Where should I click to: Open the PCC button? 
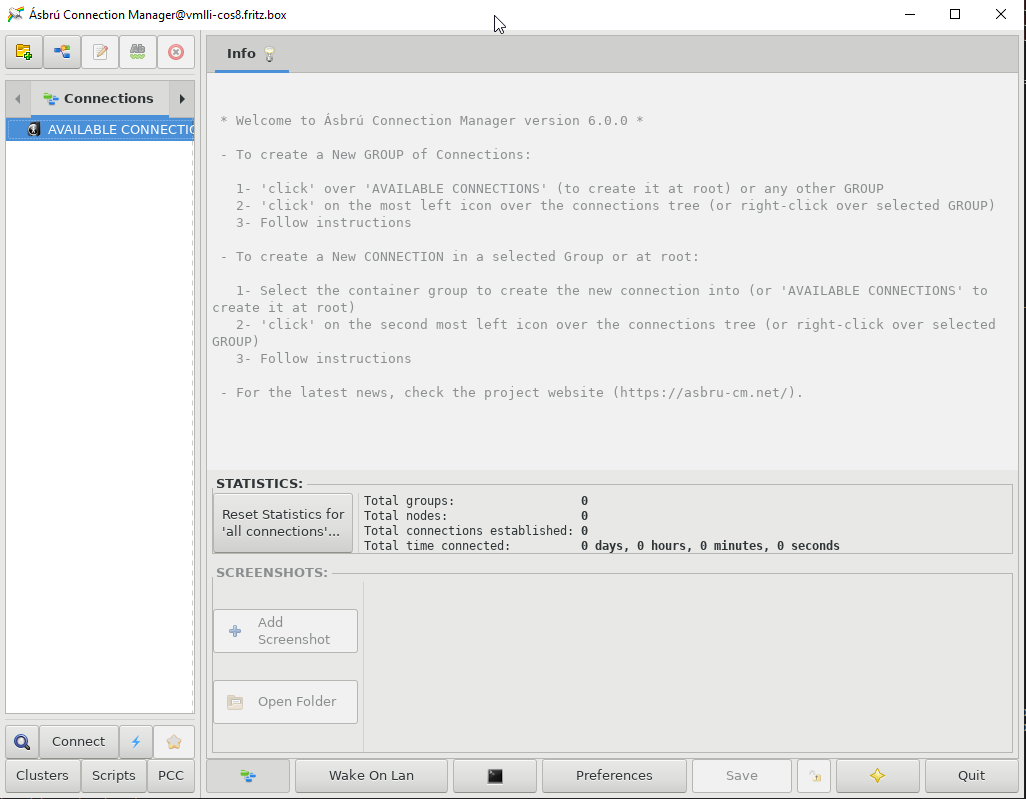pos(171,775)
